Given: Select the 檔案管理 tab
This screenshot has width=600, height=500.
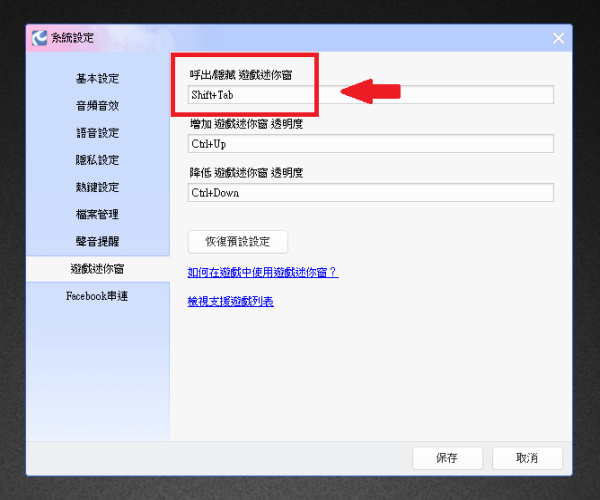Looking at the screenshot, I should pos(97,214).
